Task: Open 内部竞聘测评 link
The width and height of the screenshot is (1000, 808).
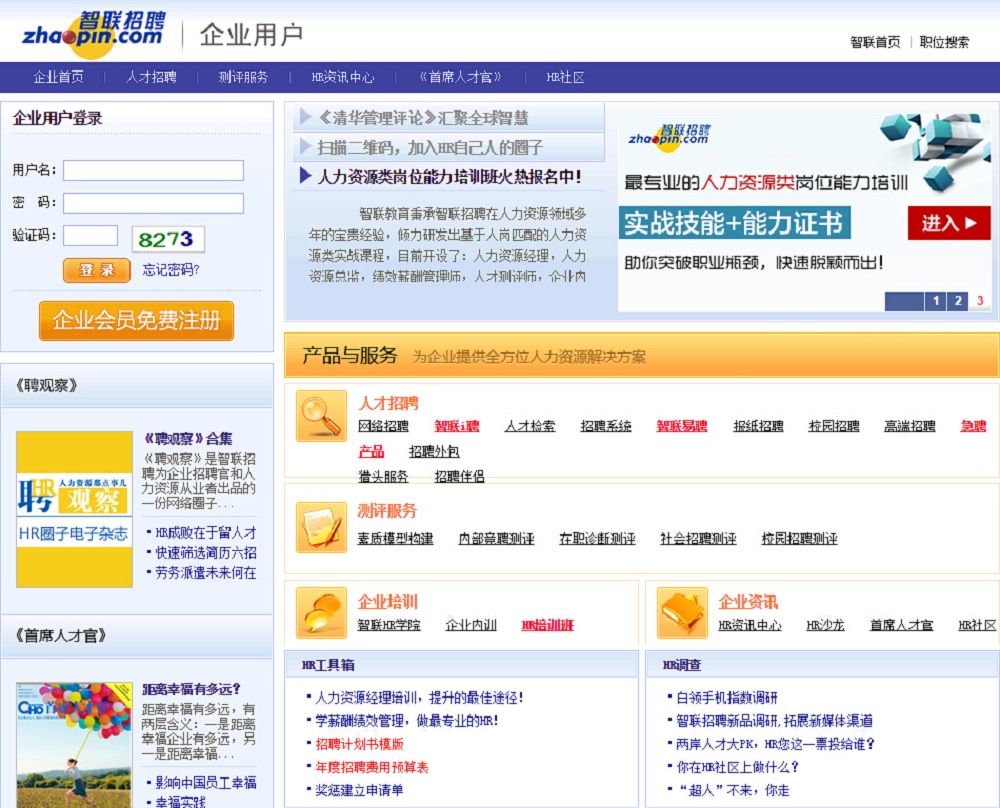Action: (x=496, y=538)
